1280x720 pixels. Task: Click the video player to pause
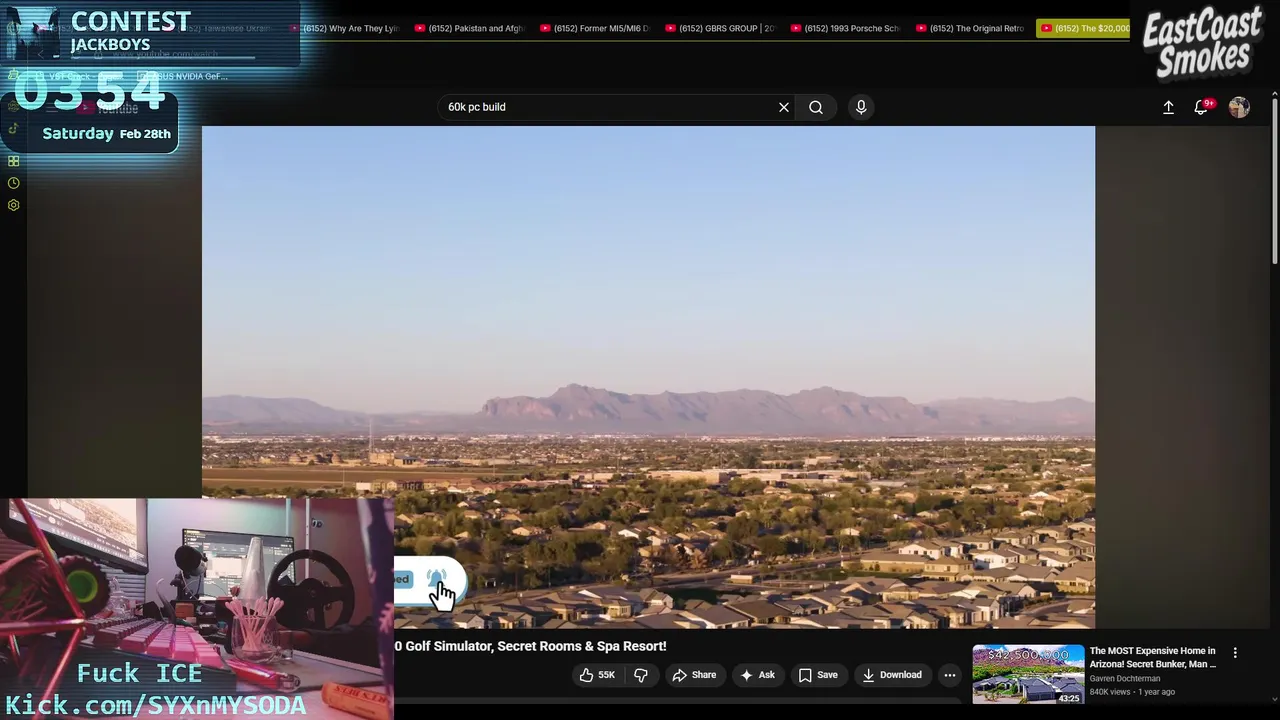[x=648, y=377]
